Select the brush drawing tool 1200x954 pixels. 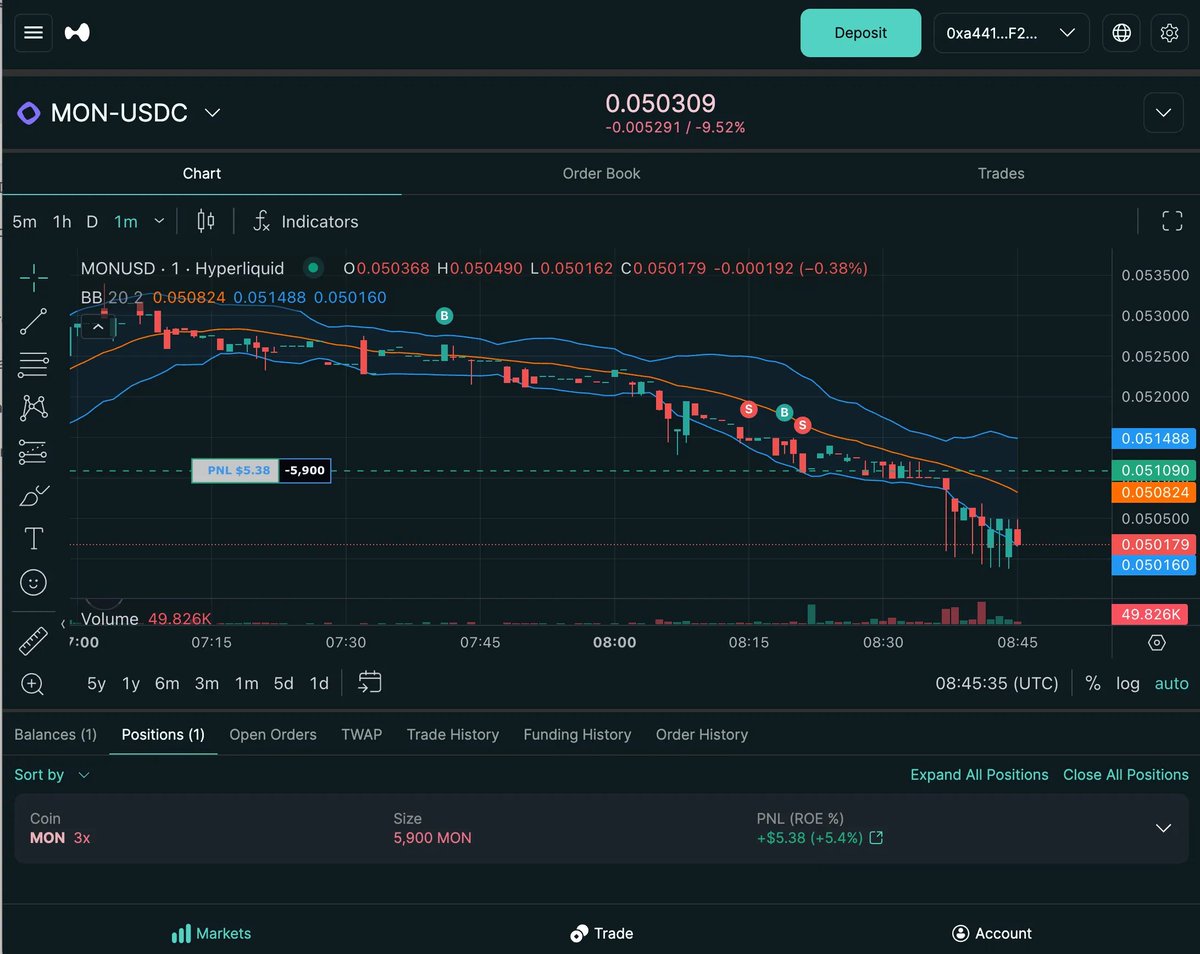(x=33, y=495)
